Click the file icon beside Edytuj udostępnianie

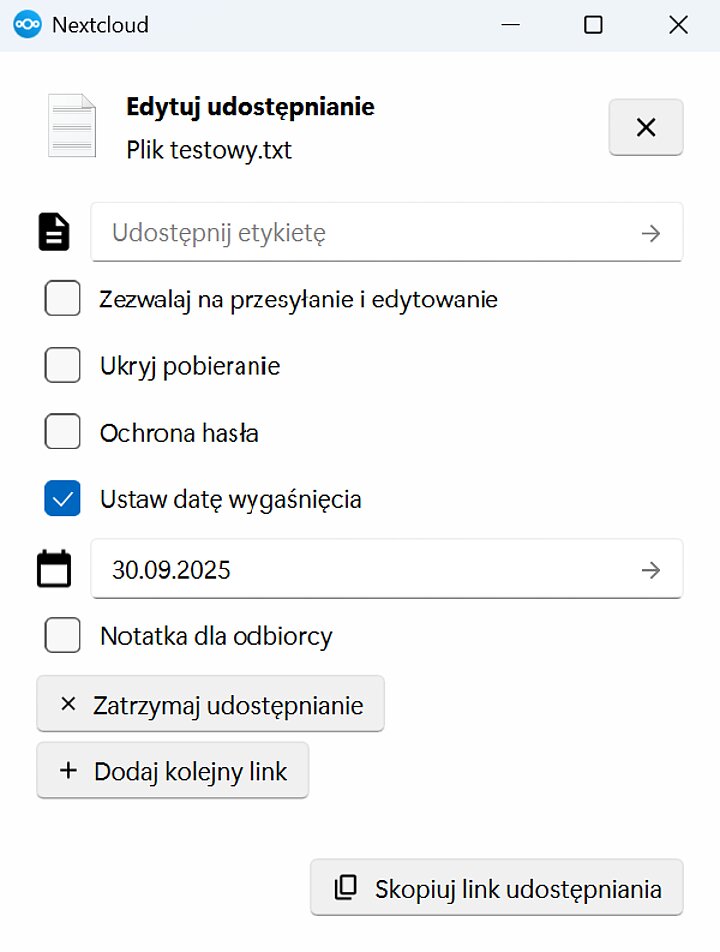click(70, 124)
